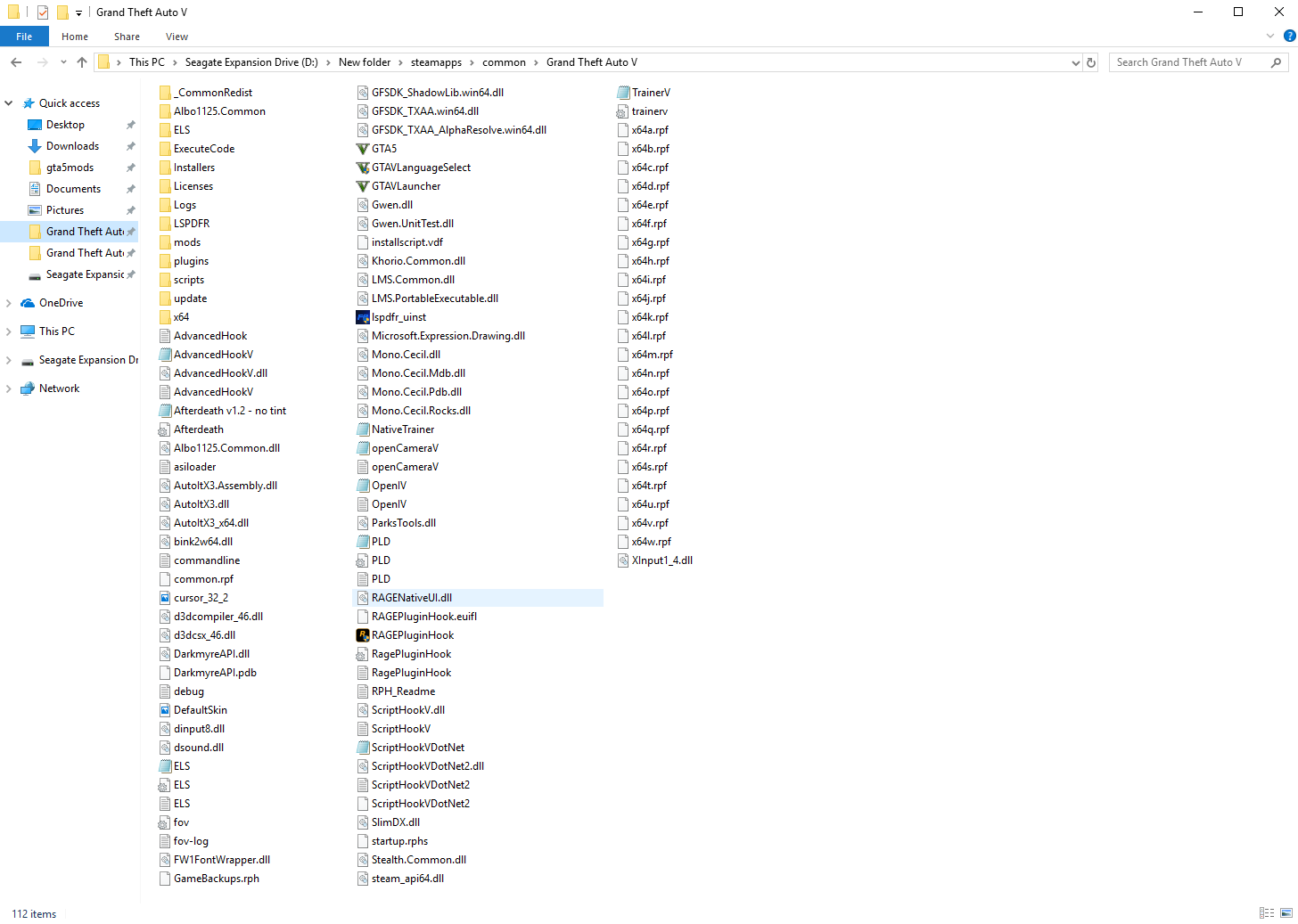Refresh the Grand Theft Auto V folder

tap(1091, 62)
